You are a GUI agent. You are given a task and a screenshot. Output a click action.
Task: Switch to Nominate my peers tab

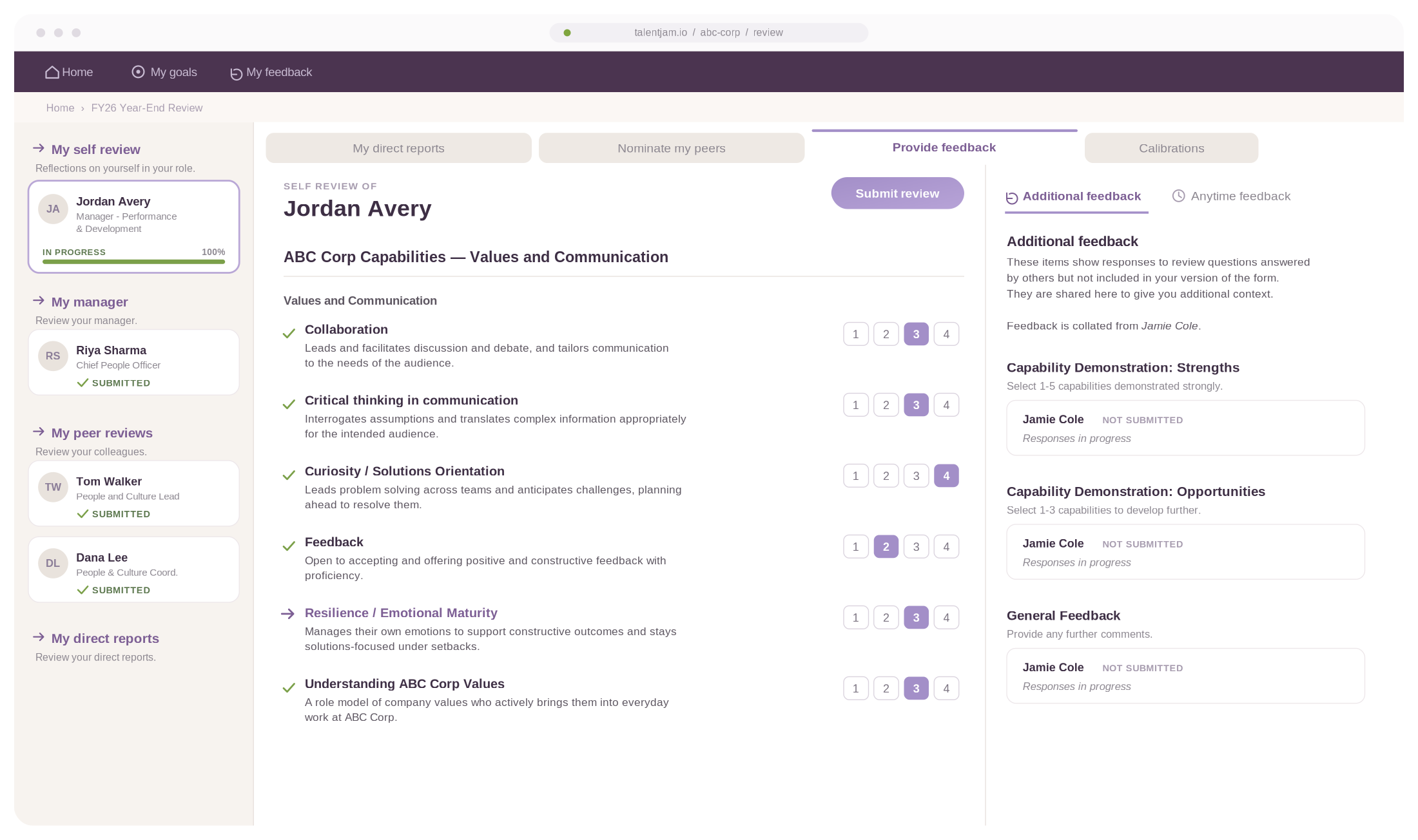click(672, 148)
